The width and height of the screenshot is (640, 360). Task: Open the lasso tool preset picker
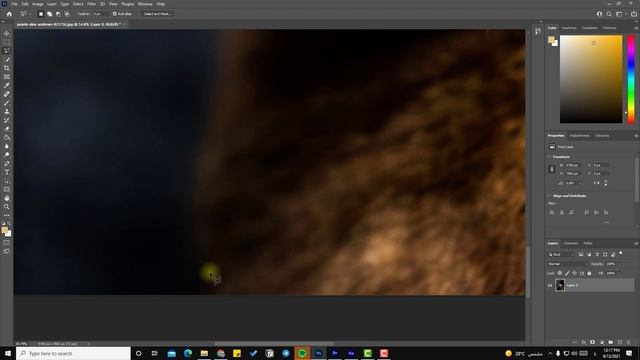[x=24, y=14]
